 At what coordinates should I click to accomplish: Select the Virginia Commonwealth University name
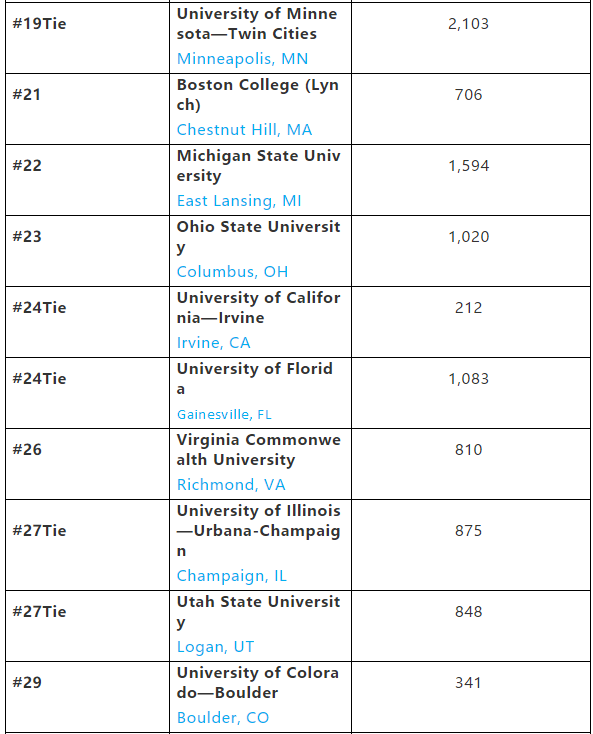258,450
